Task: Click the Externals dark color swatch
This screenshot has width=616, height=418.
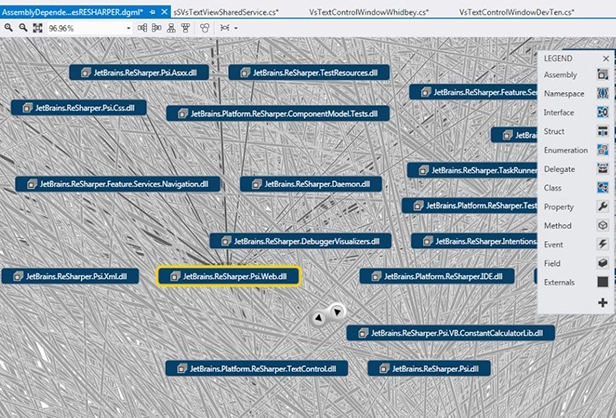Action: click(x=603, y=282)
